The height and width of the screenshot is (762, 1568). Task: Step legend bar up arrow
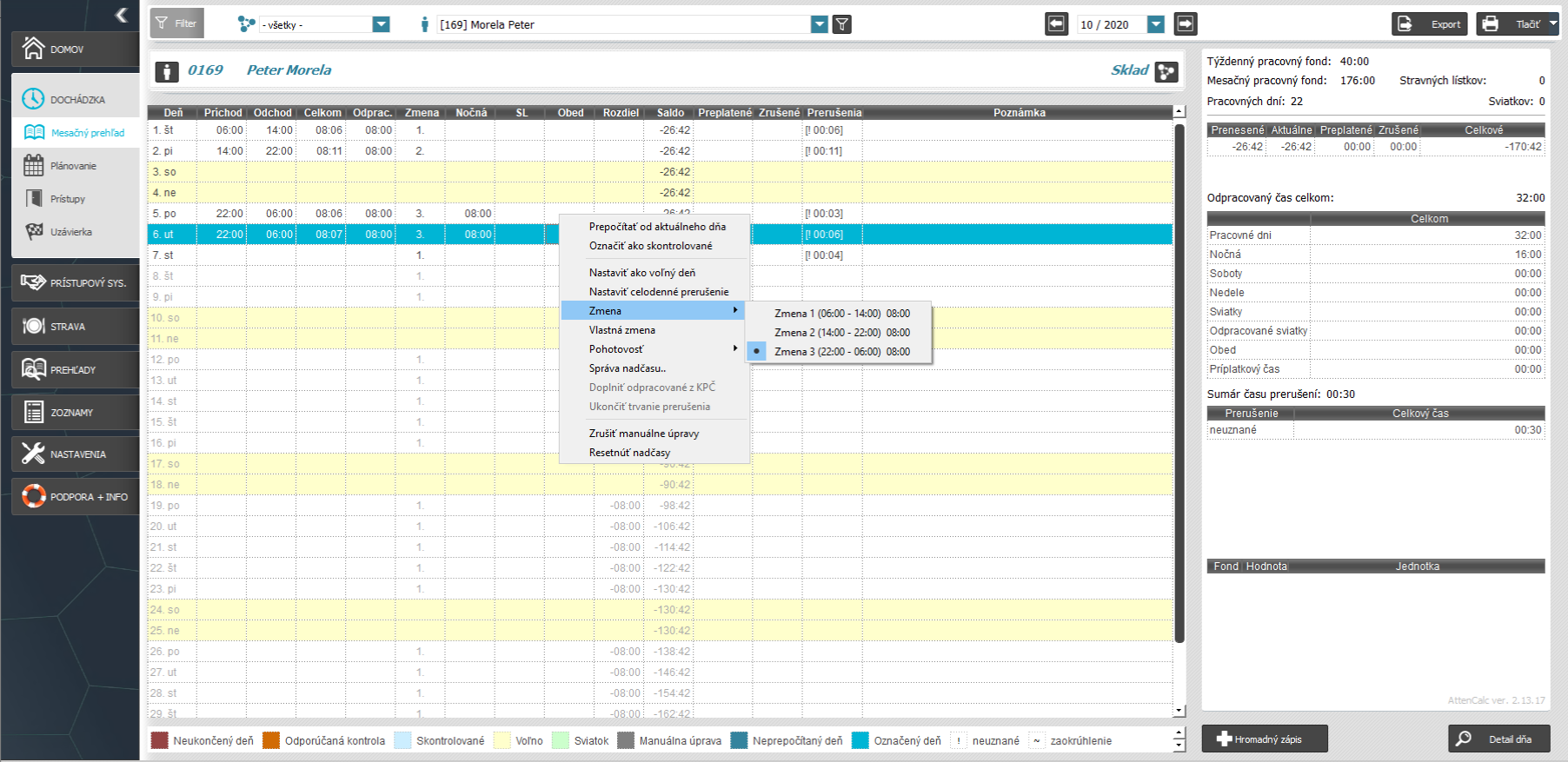(x=1179, y=733)
